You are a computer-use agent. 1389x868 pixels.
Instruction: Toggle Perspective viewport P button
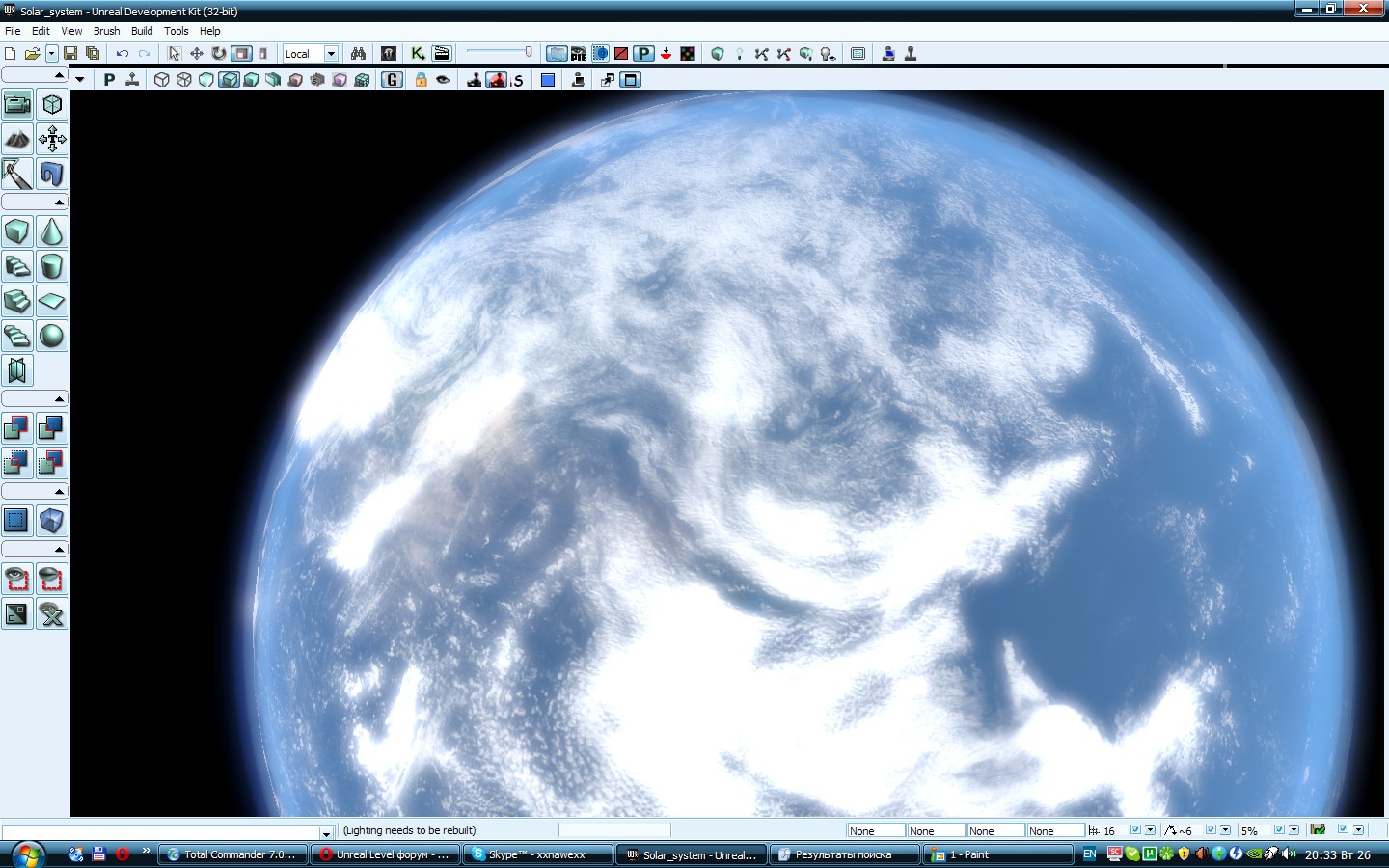(109, 80)
